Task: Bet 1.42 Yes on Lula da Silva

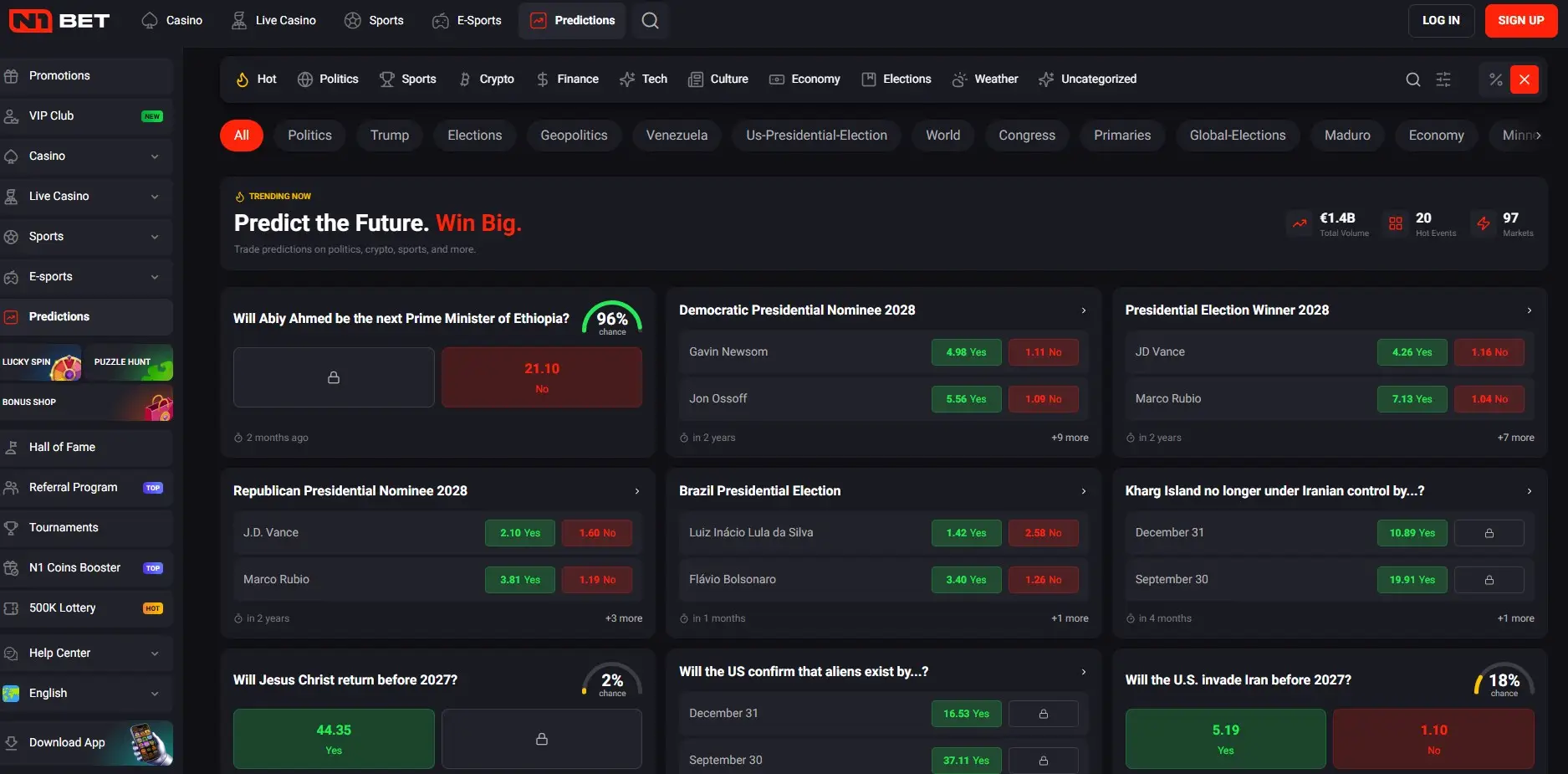Action: (x=966, y=533)
